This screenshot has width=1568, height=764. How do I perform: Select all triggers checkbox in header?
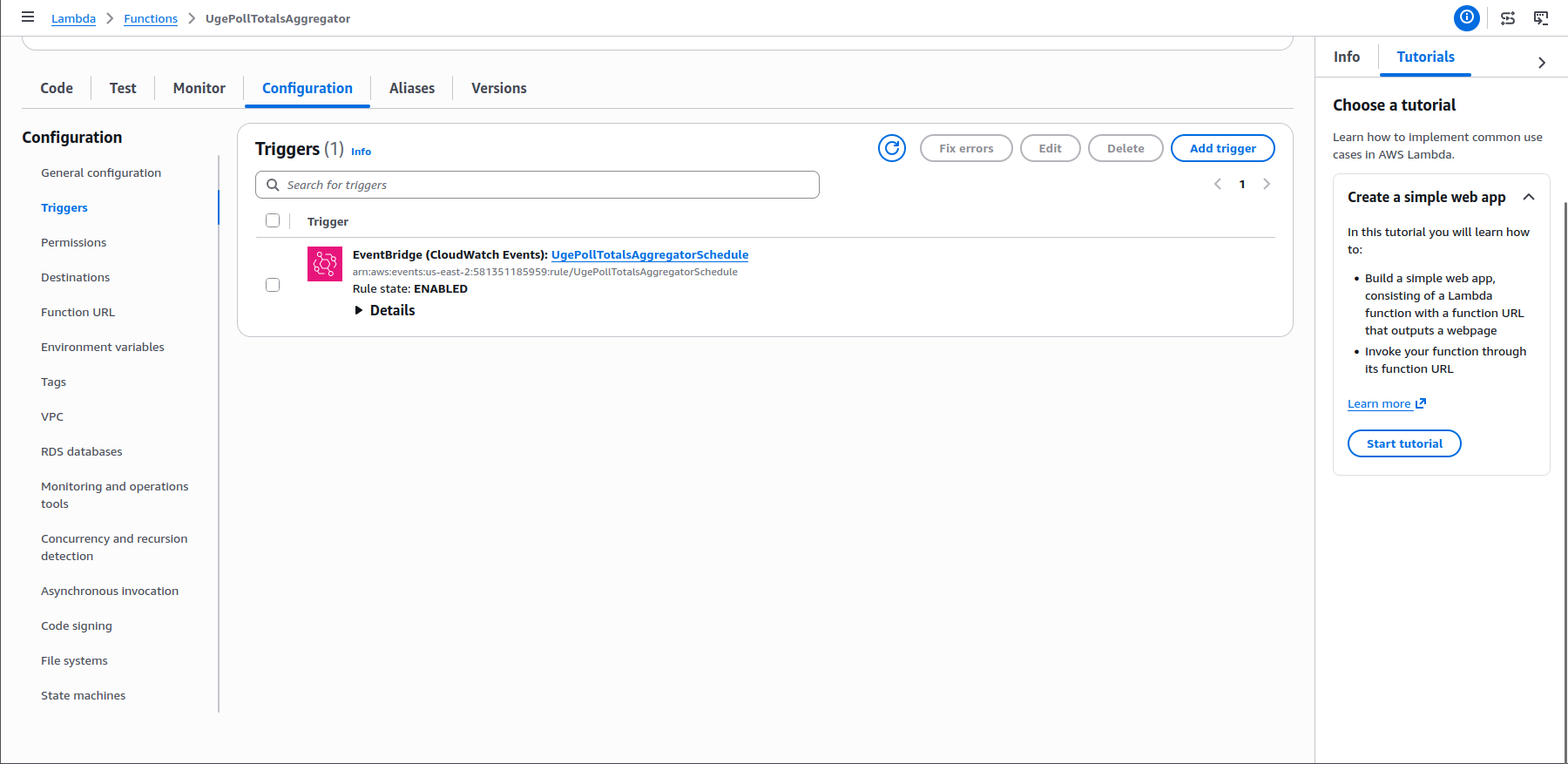(x=273, y=220)
